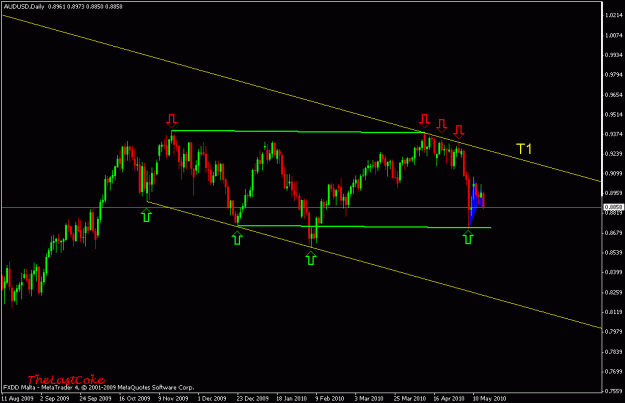Select the 1 Dec 2009 date label

coord(212,399)
